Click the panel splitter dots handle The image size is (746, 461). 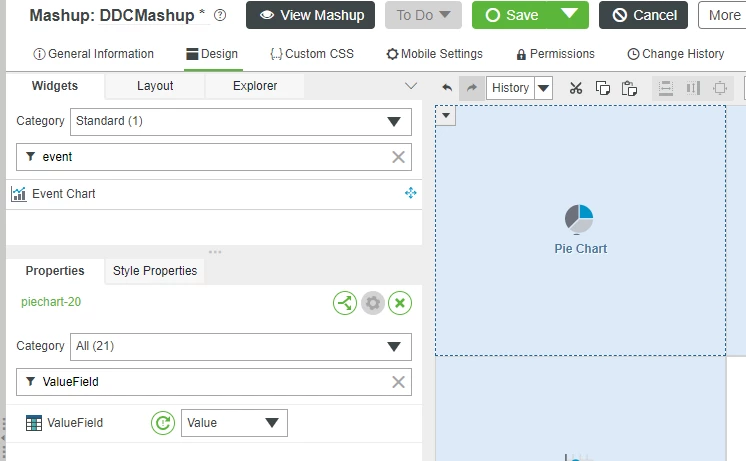click(215, 252)
